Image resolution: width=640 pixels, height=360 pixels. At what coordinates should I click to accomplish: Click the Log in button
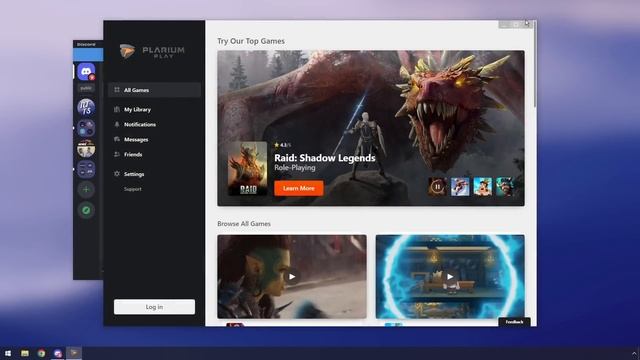(x=154, y=307)
